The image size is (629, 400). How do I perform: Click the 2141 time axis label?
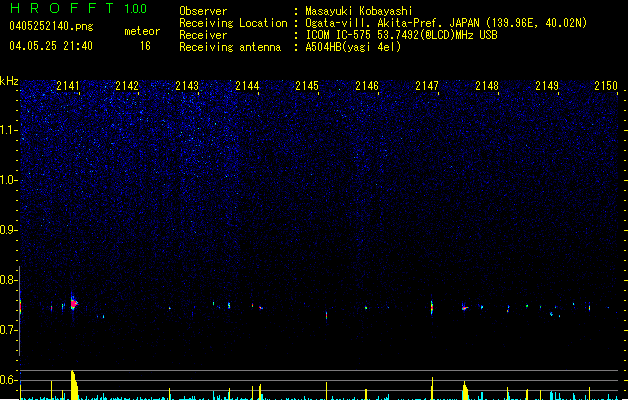click(x=67, y=86)
